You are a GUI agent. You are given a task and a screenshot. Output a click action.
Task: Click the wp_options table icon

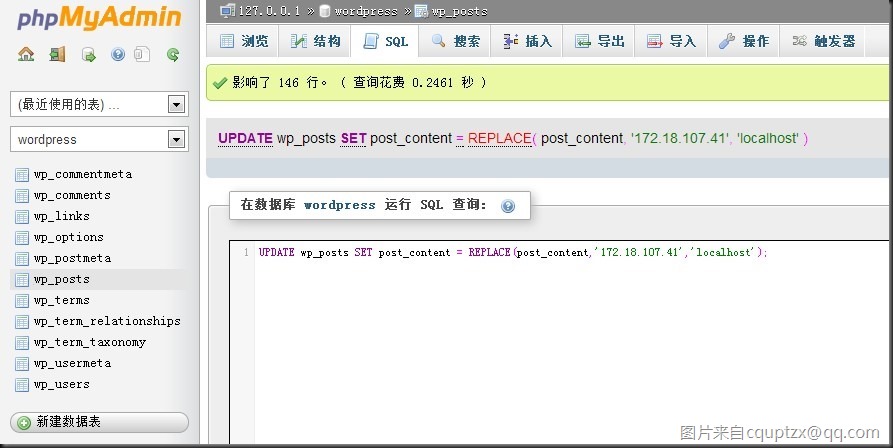[x=22, y=238]
